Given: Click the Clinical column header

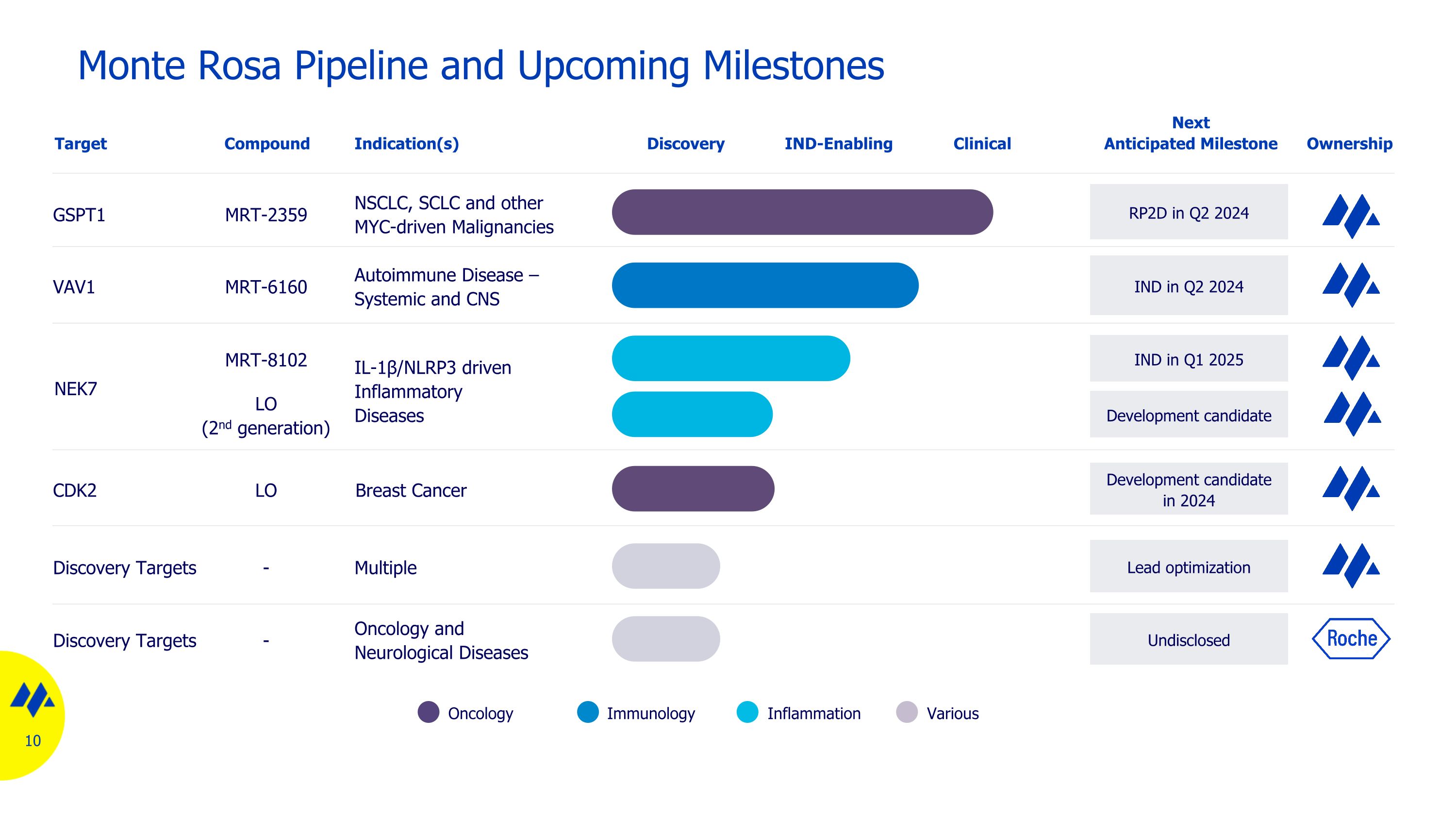Looking at the screenshot, I should pyautogui.click(x=982, y=144).
